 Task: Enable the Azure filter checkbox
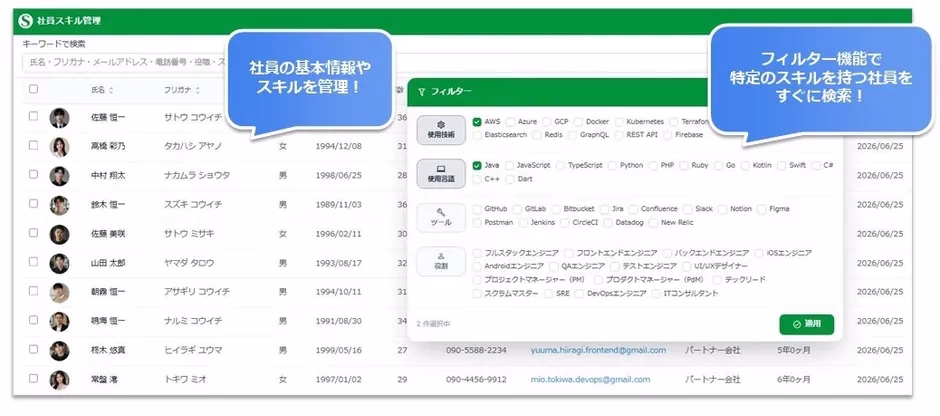510,122
